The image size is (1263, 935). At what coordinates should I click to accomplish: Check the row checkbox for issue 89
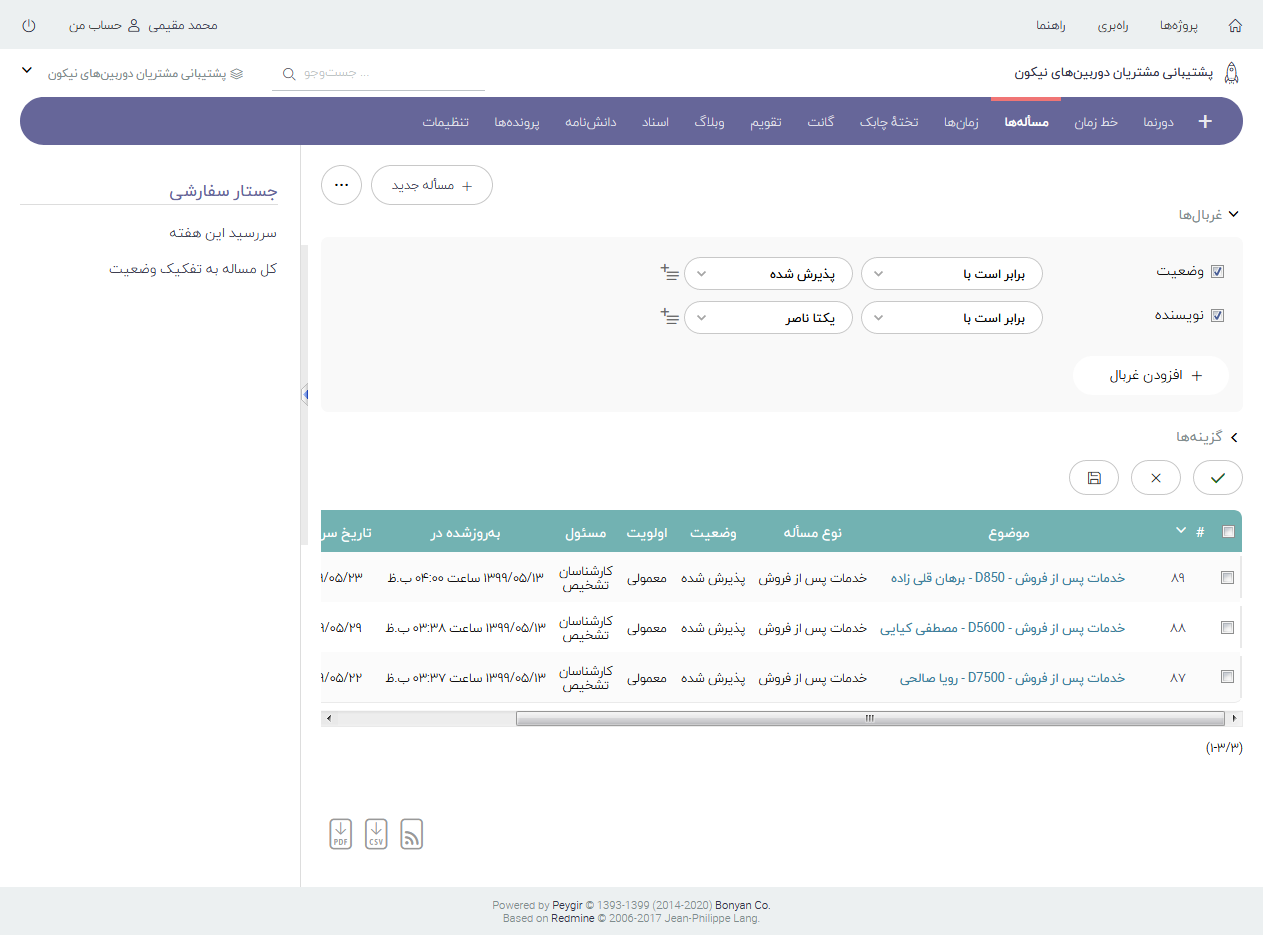point(1227,577)
